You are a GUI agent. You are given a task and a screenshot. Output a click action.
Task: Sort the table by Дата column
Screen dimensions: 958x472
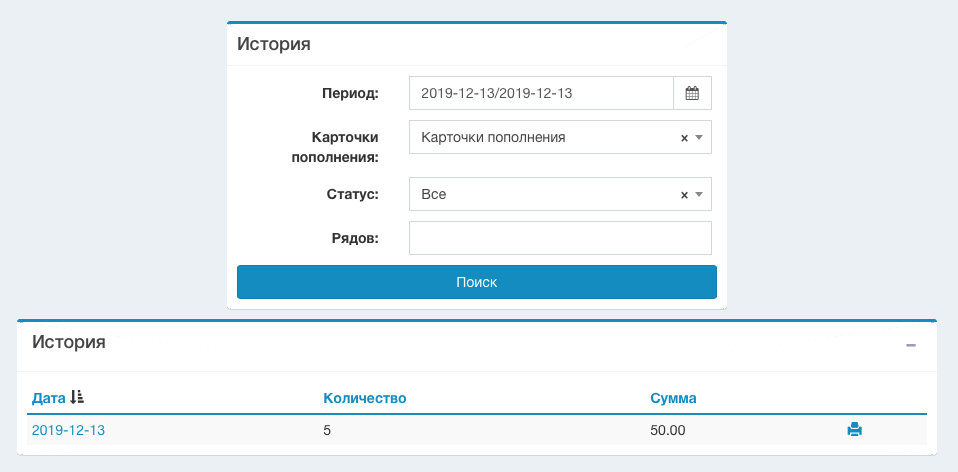(x=48, y=398)
